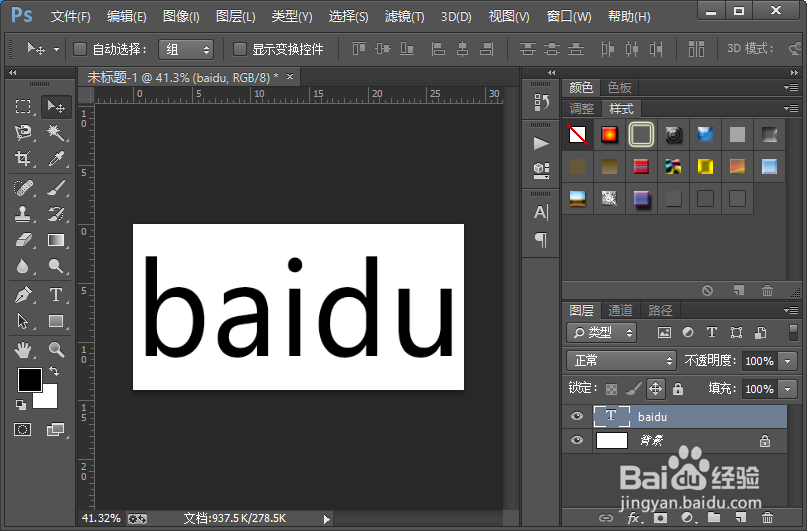807x531 pixels.
Task: Select the Eyedropper tool
Action: (x=56, y=158)
